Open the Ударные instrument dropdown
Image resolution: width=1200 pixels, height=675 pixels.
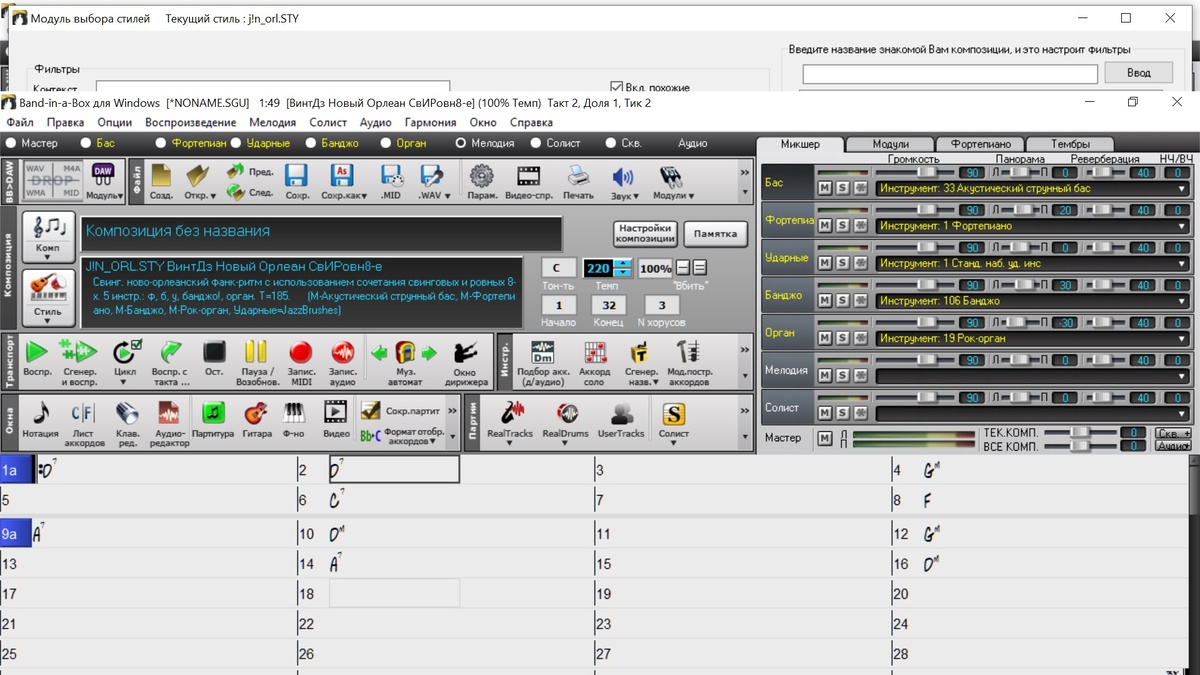point(1183,263)
